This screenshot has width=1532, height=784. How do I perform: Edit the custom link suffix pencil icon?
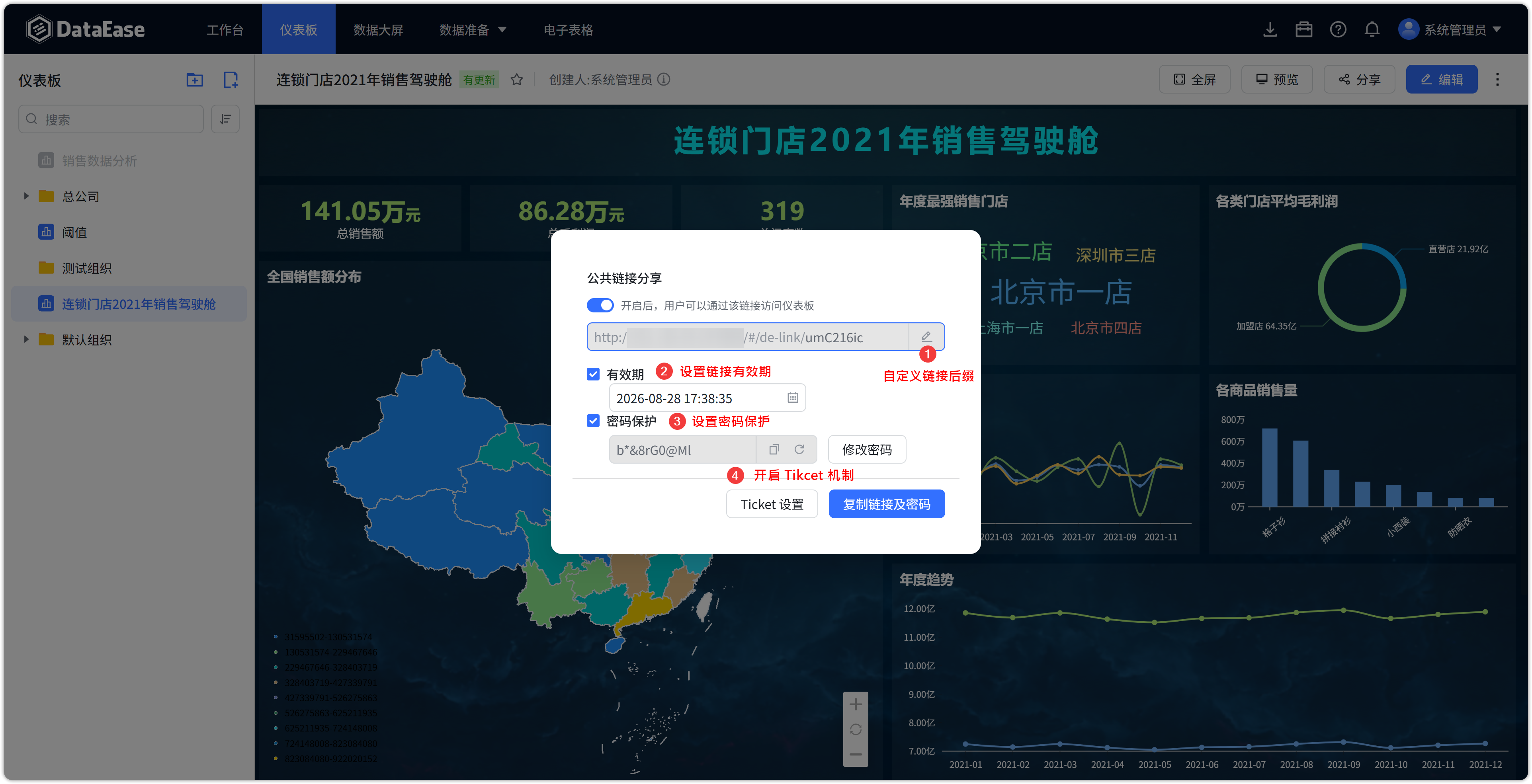point(926,337)
